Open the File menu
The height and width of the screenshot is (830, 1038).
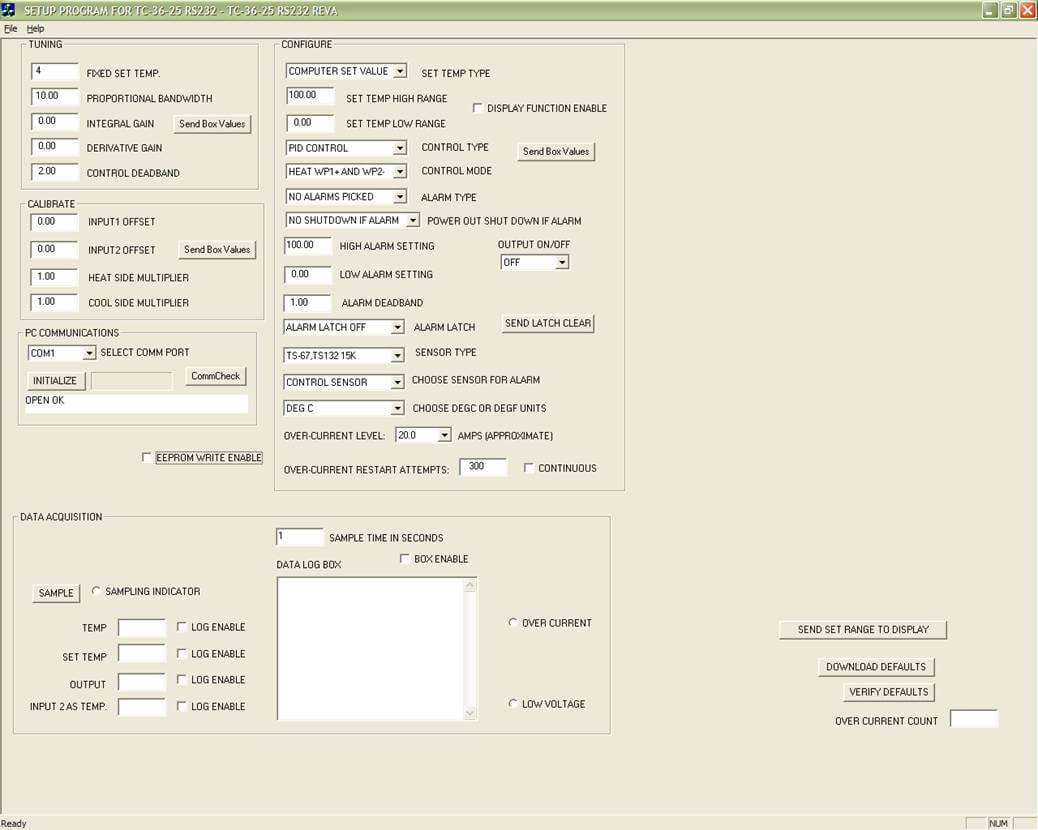[x=11, y=28]
